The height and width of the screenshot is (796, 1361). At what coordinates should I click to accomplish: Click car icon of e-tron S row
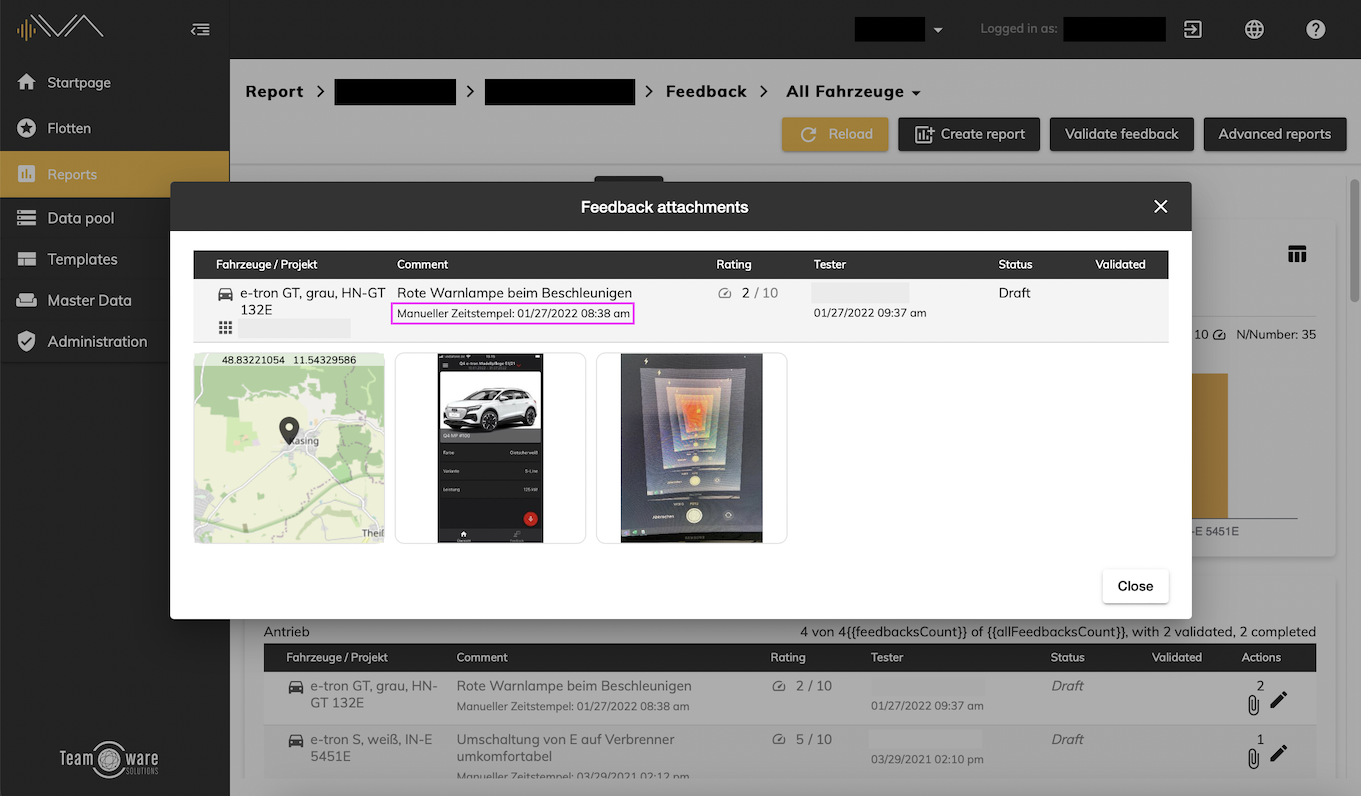[x=296, y=741]
